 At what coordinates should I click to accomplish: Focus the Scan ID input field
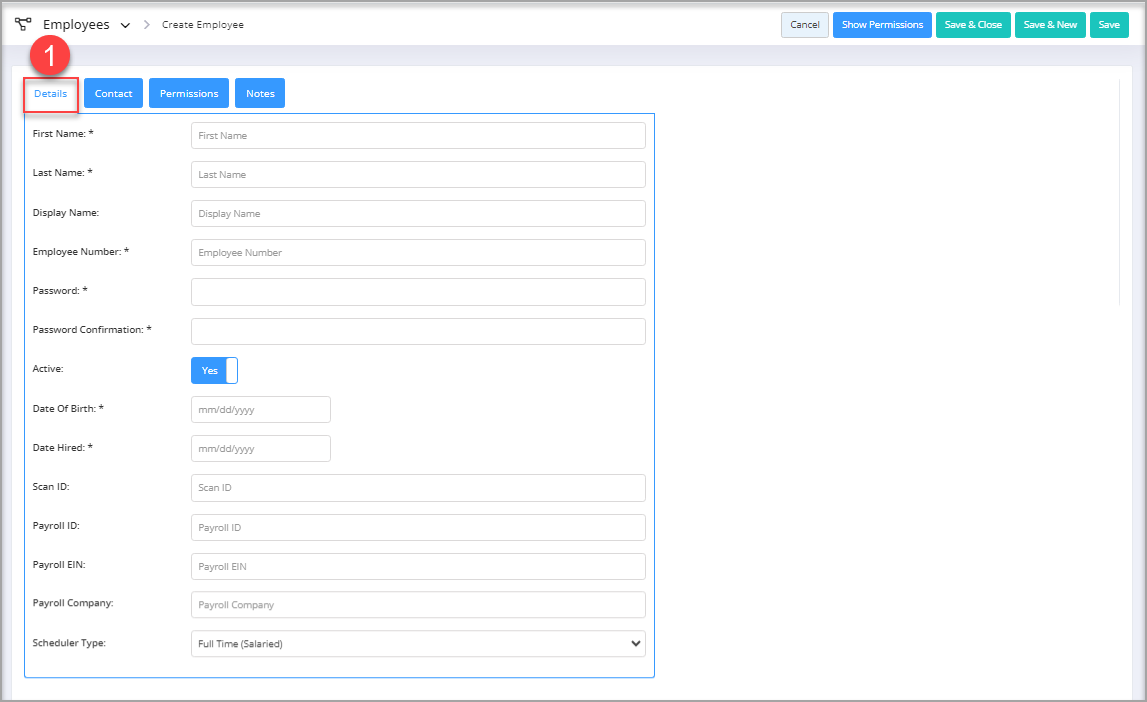[418, 488]
